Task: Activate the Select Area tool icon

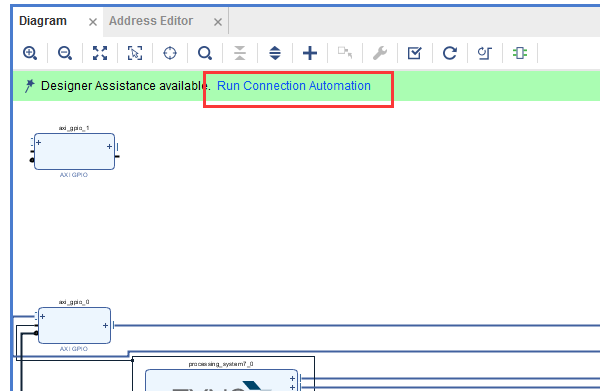Action: click(135, 53)
